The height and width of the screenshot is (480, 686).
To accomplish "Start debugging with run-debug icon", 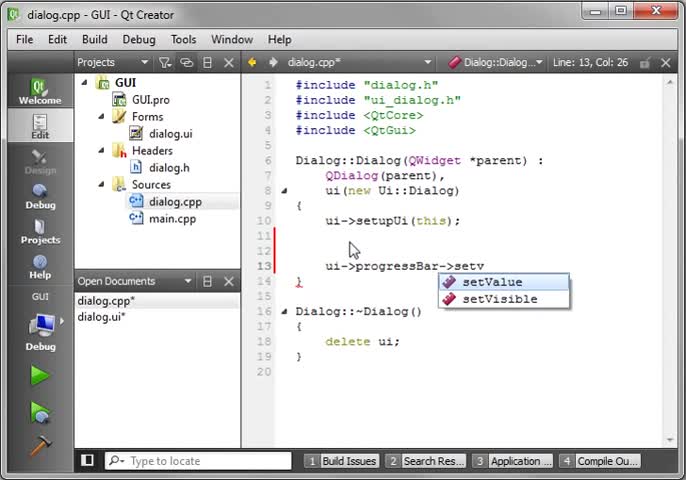I will coord(40,412).
